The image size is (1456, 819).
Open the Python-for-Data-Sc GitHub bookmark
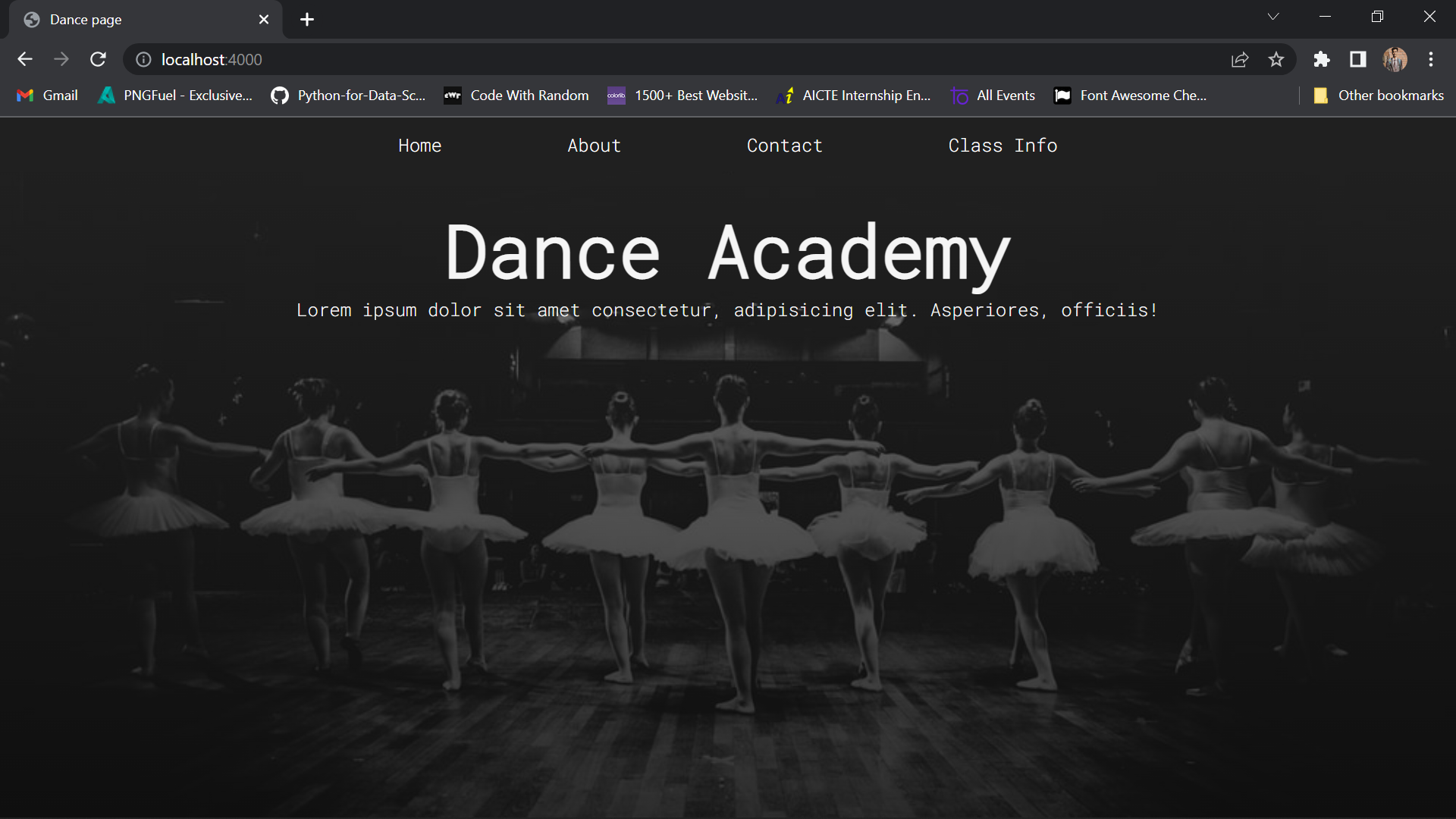point(348,96)
